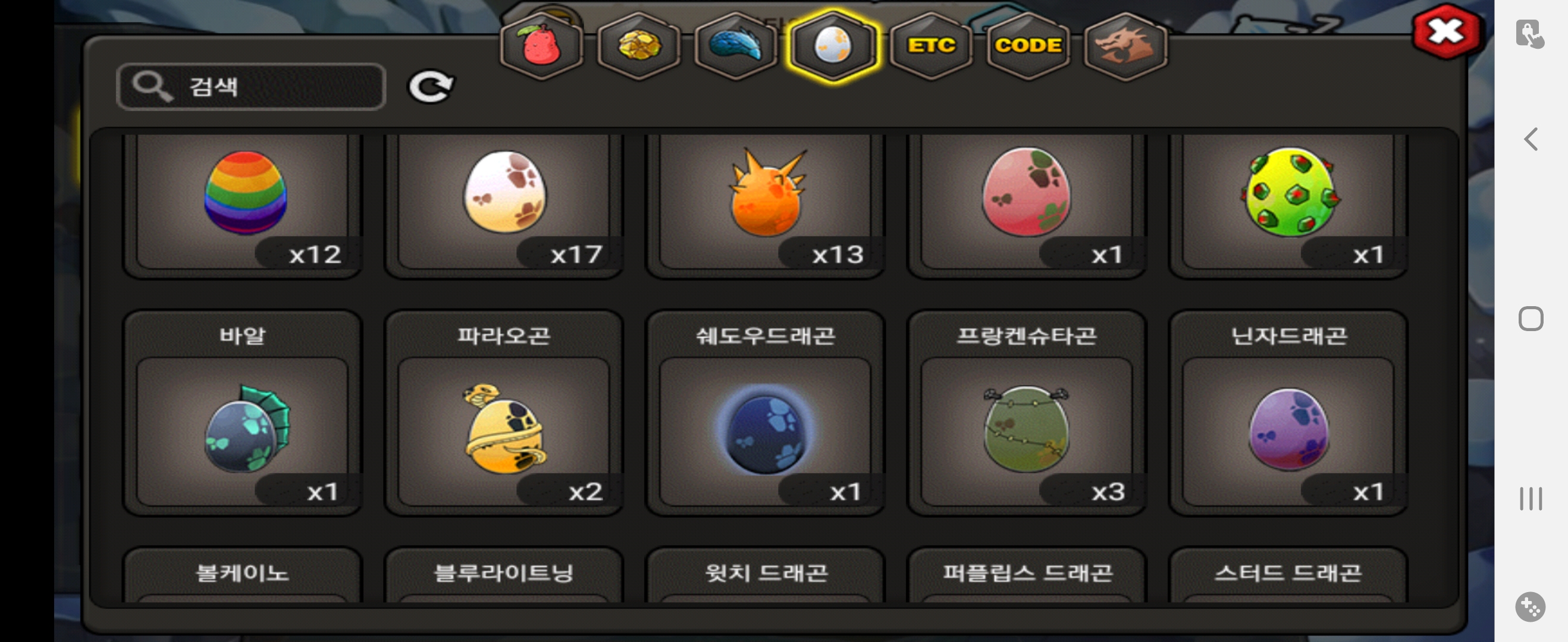Select the blue dragon scale tab
This screenshot has height=642, width=1568.
click(736, 46)
